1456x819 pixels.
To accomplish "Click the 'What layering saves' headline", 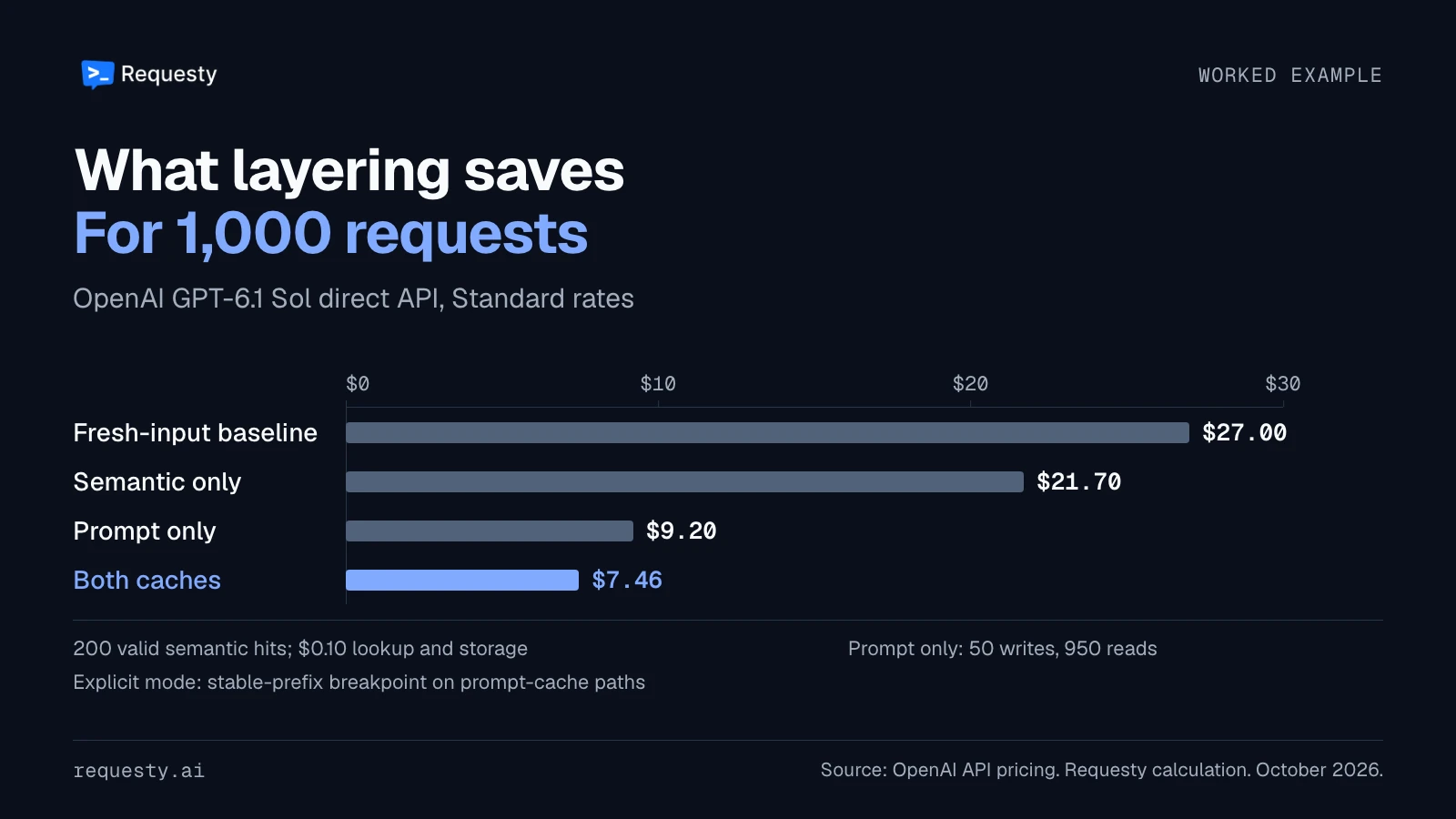I will (x=349, y=170).
